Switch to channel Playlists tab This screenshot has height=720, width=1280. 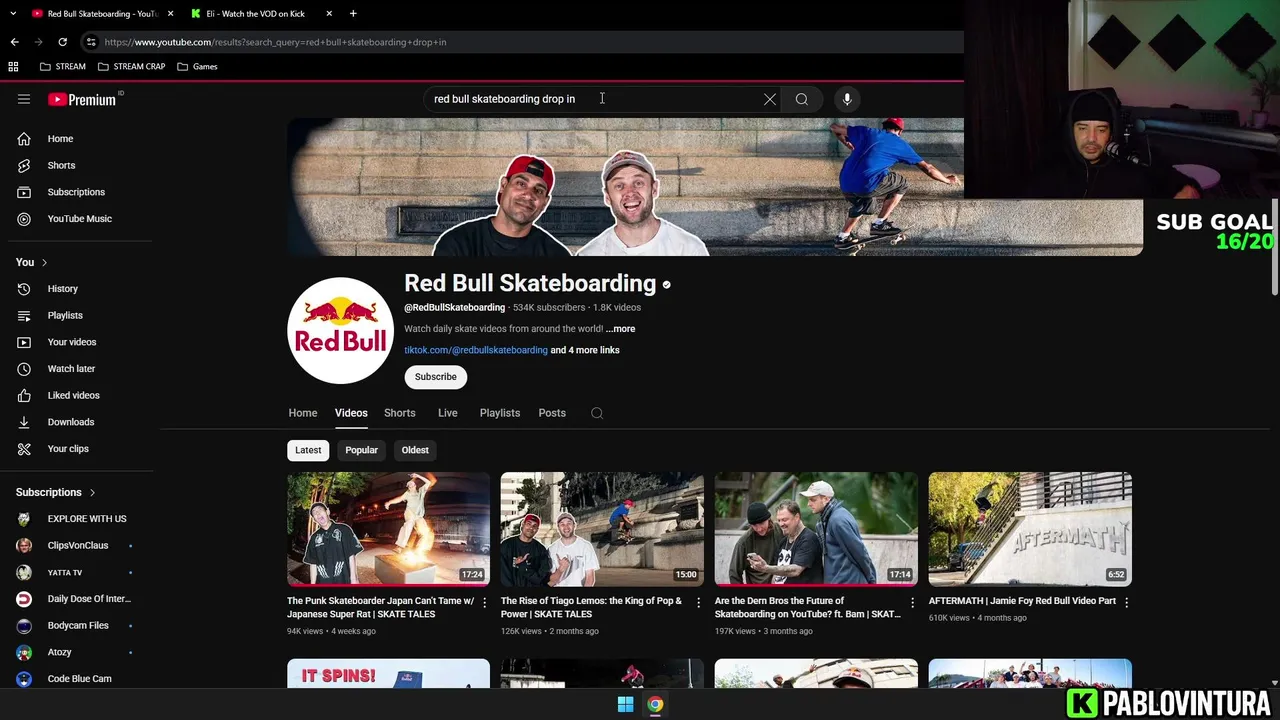[500, 413]
